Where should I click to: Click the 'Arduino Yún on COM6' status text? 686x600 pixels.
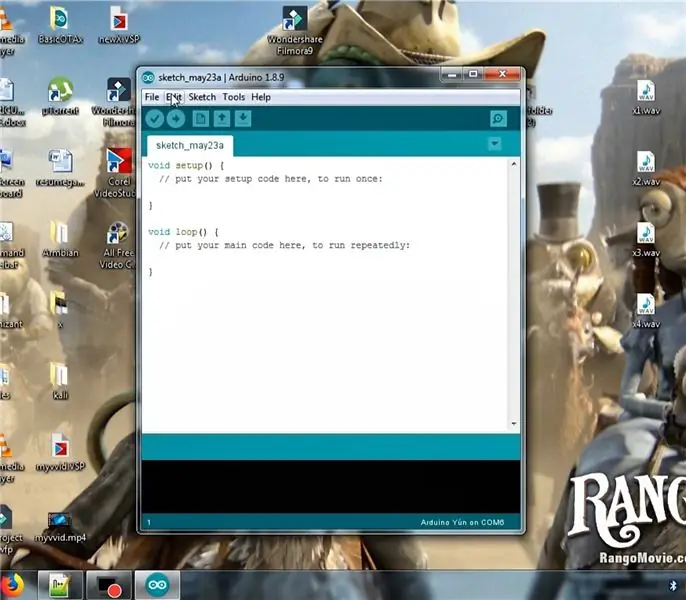[x=462, y=523]
